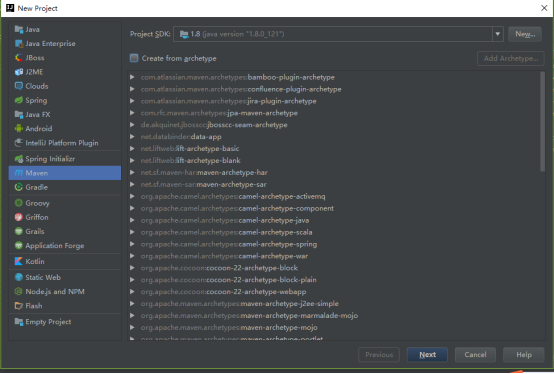The image size is (554, 374).
Task: Click the Node.js and NPM icon
Action: pyautogui.click(x=19, y=291)
